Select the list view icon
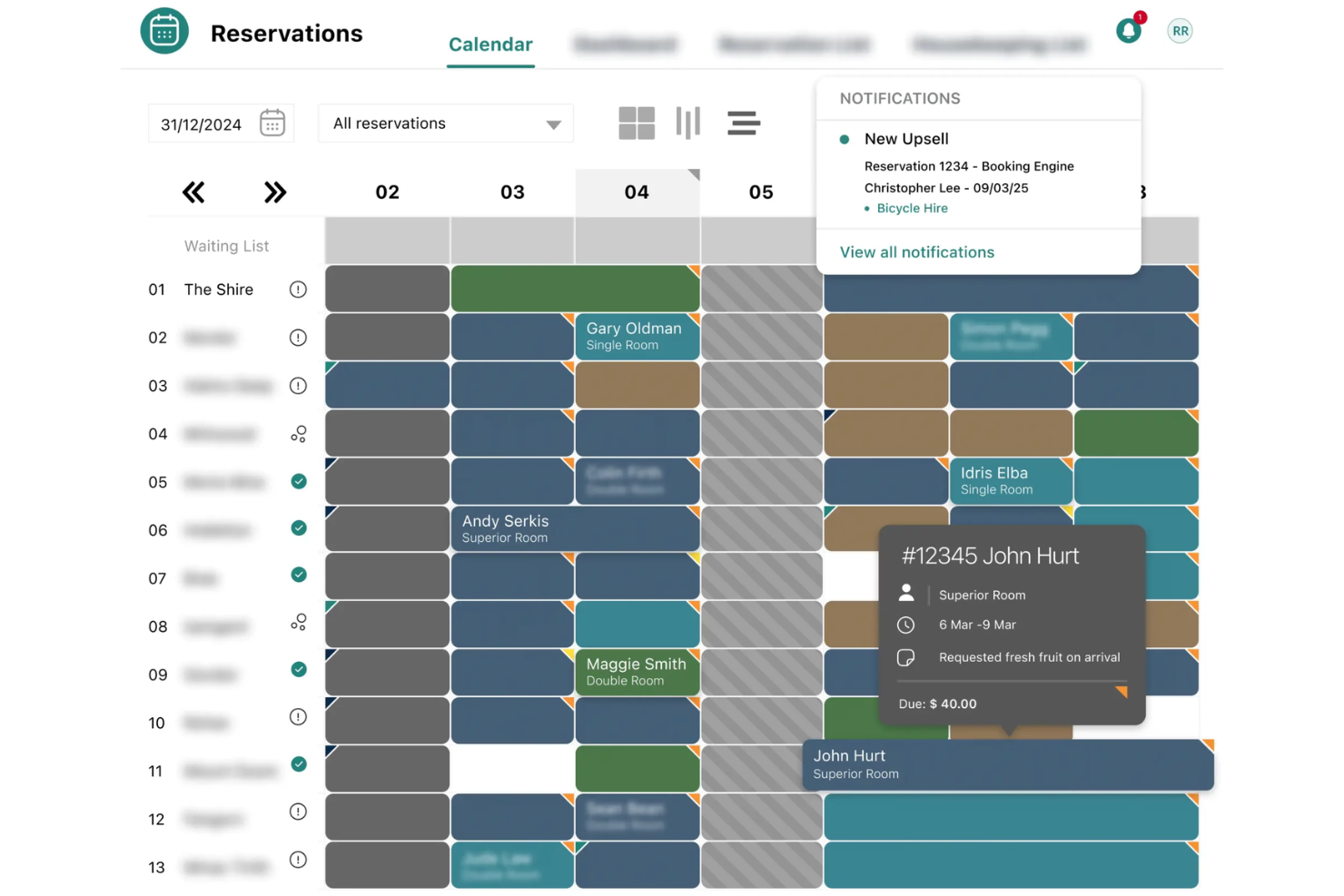The height and width of the screenshot is (896, 1344). (x=744, y=123)
